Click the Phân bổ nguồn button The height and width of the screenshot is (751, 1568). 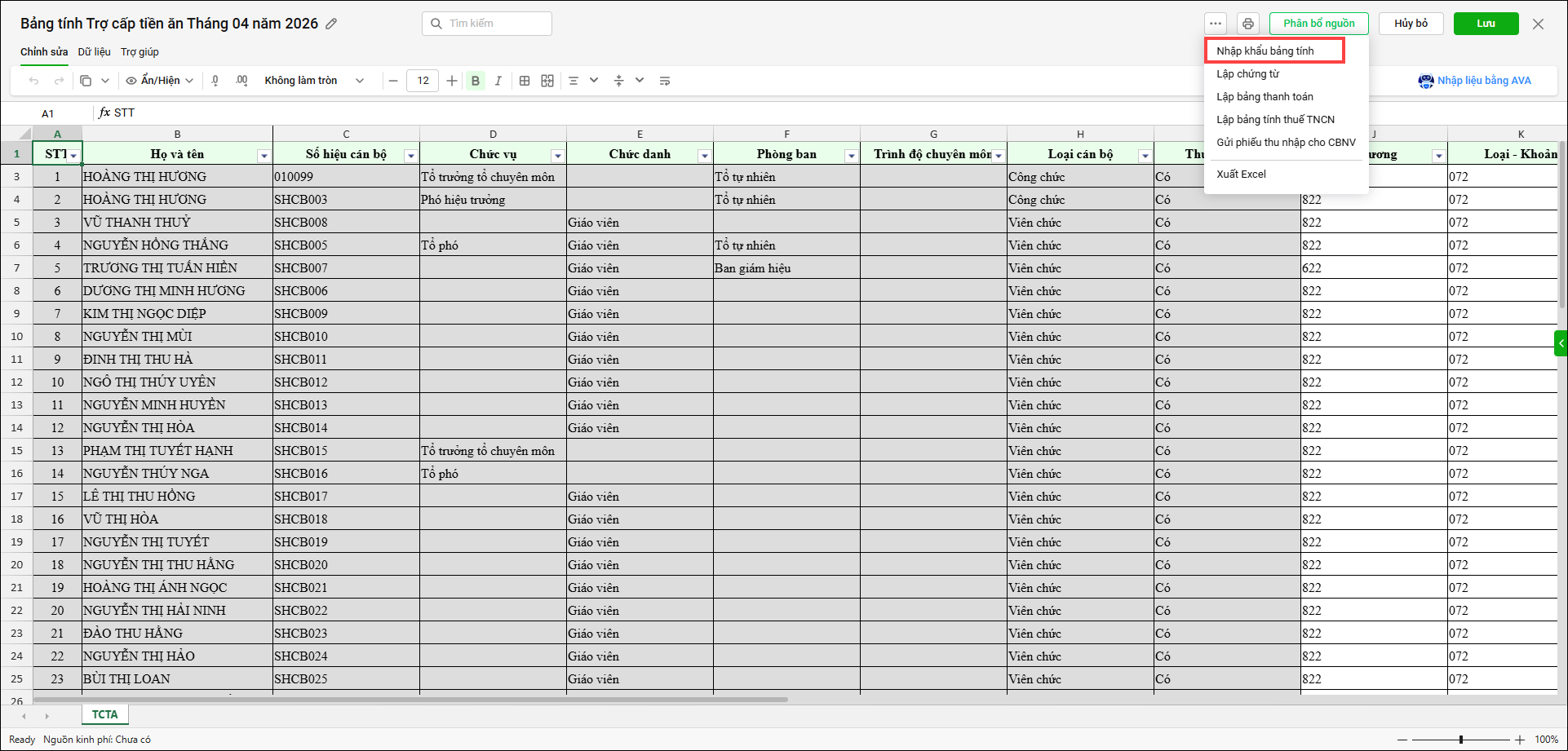[1318, 24]
